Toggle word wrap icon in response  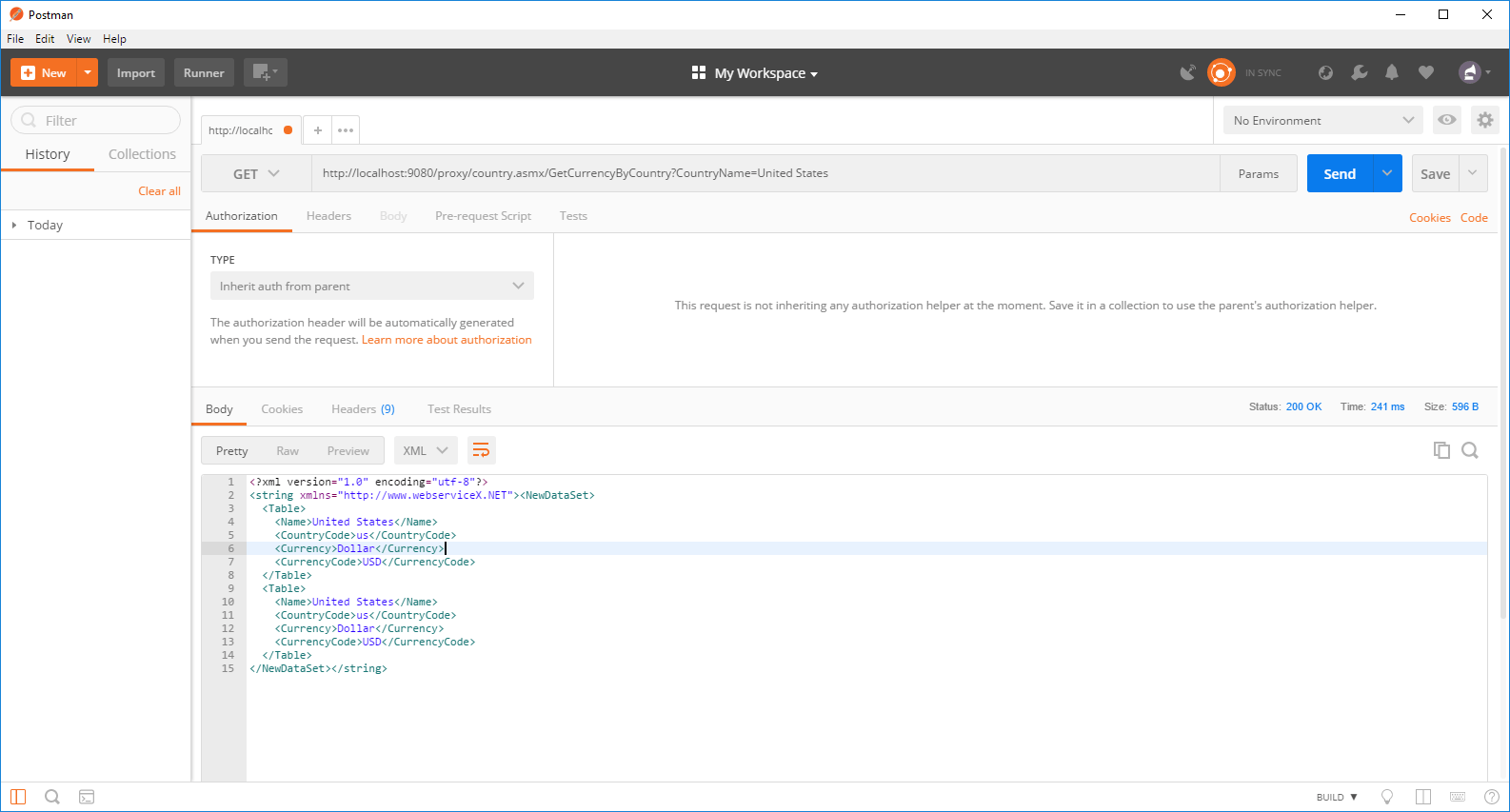tap(482, 450)
